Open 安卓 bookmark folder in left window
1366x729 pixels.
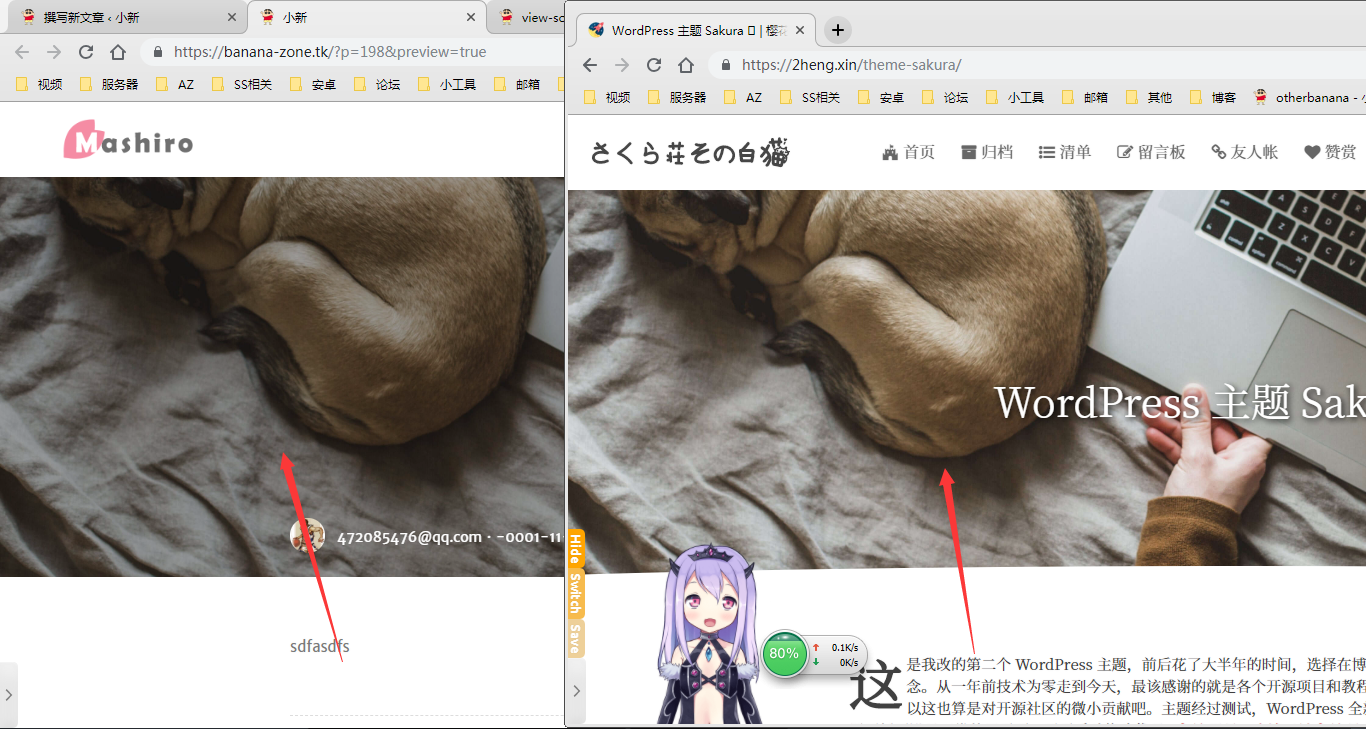[313, 85]
